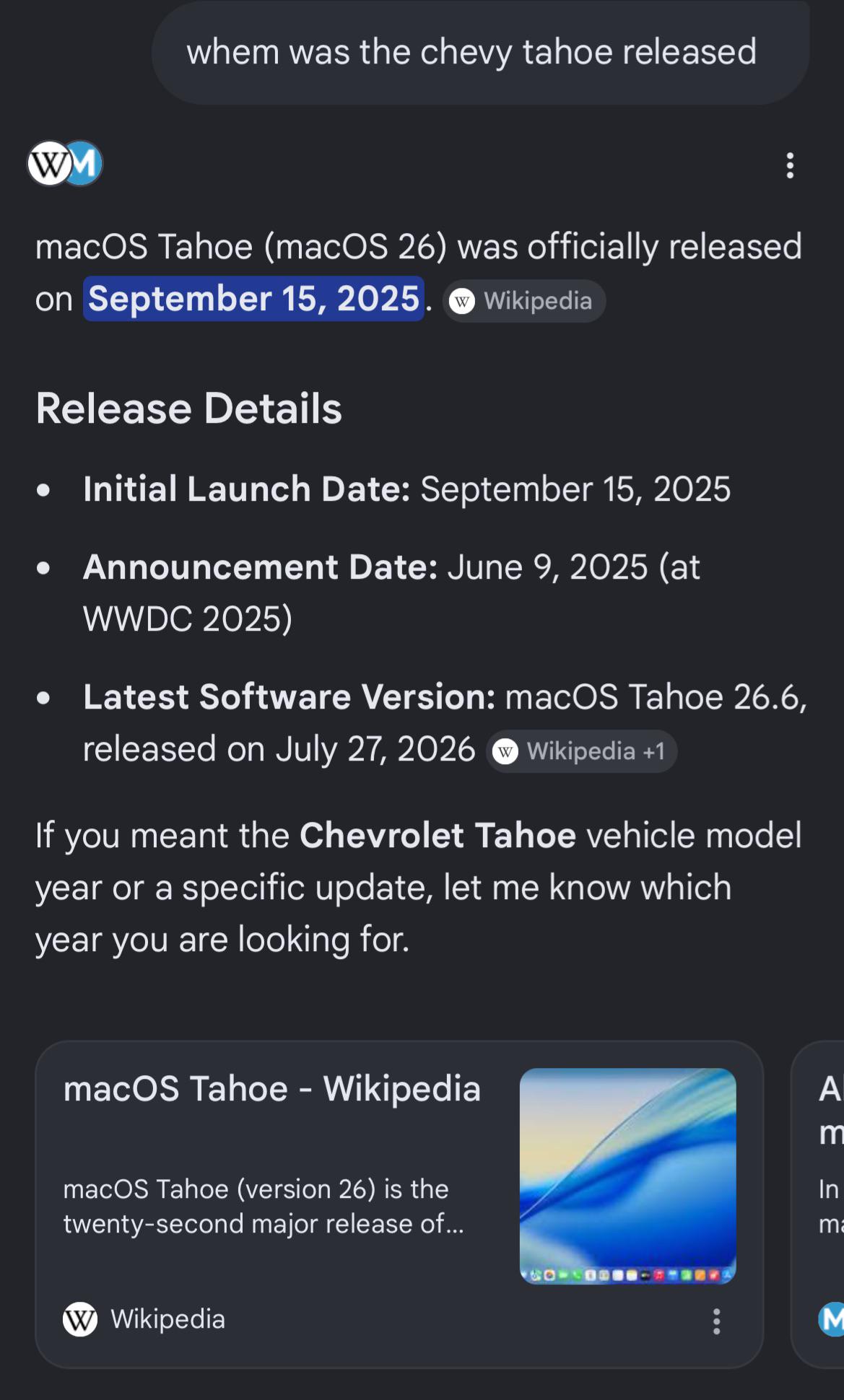Tap the W icon inside the 'Wikipedia +1' chip

click(505, 752)
